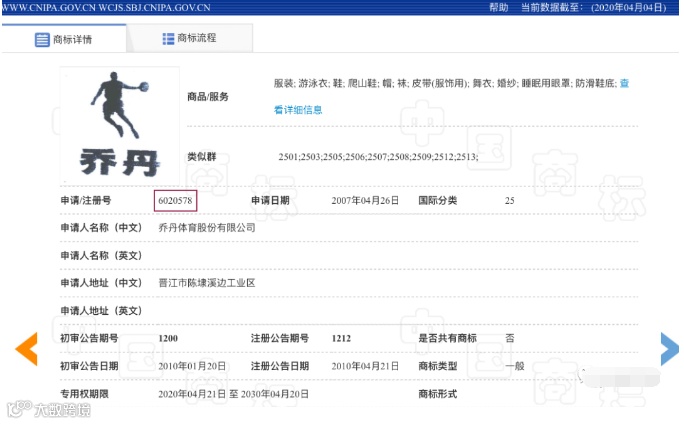The height and width of the screenshot is (424, 684).
Task: Select applicant name 乔丹体育股份有限公司
Action: tap(207, 228)
